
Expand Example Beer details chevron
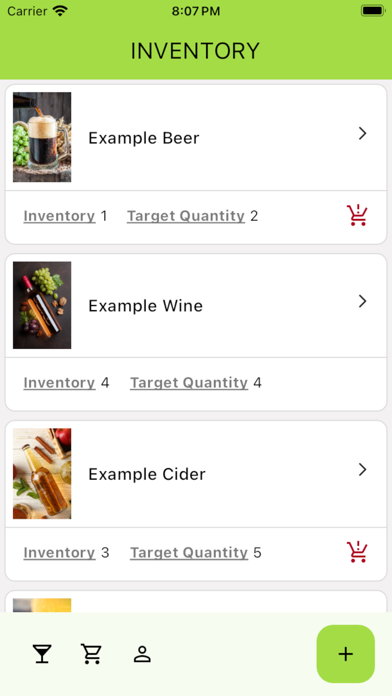[x=363, y=134]
